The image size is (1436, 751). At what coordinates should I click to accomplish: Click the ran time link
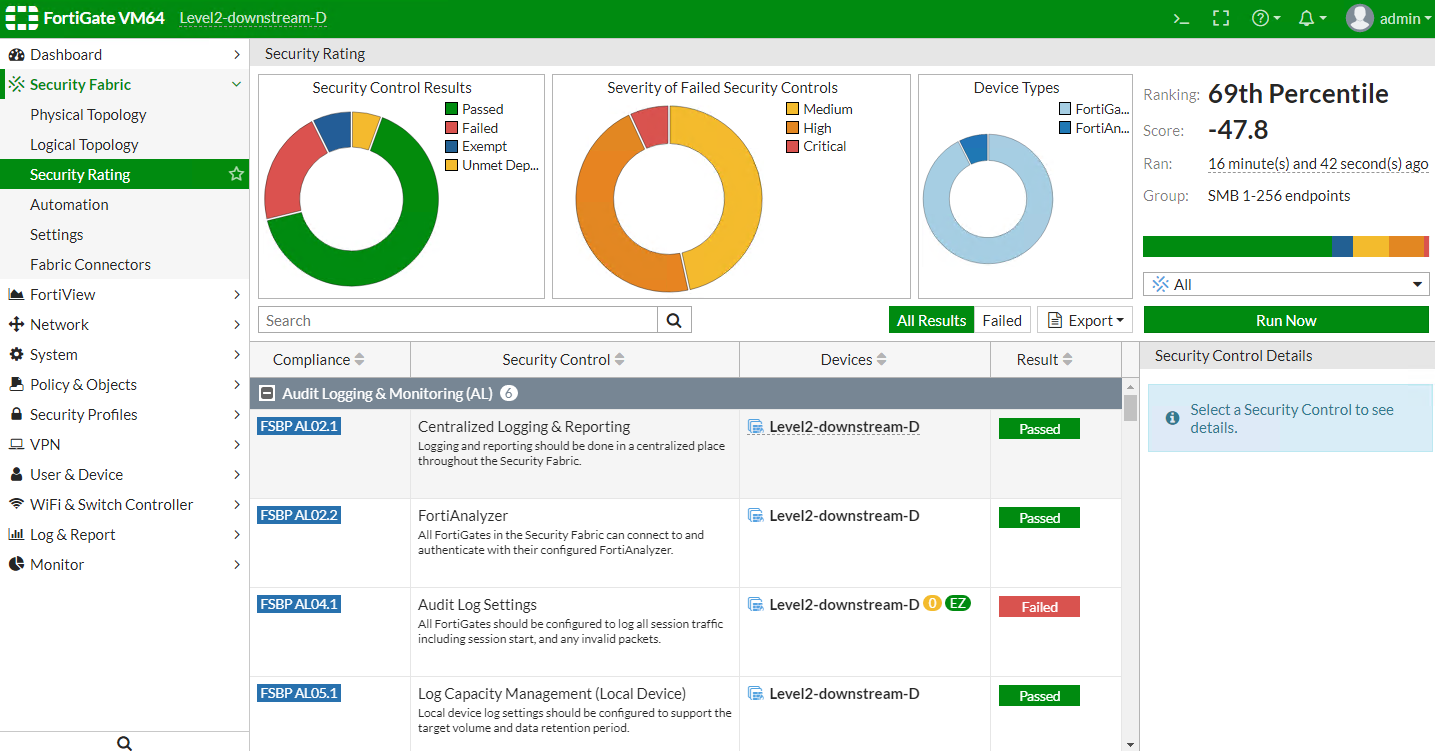pyautogui.click(x=1318, y=164)
